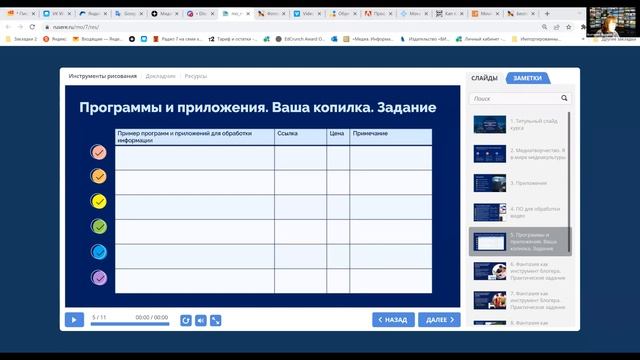Open the Тариф и остатки bookmark
The image size is (640, 360).
233,39
